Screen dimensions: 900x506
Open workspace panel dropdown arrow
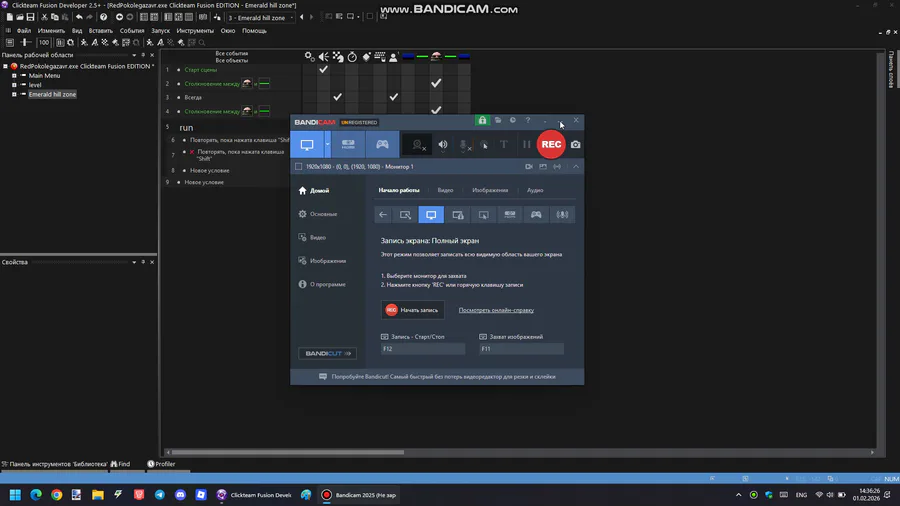(x=134, y=55)
